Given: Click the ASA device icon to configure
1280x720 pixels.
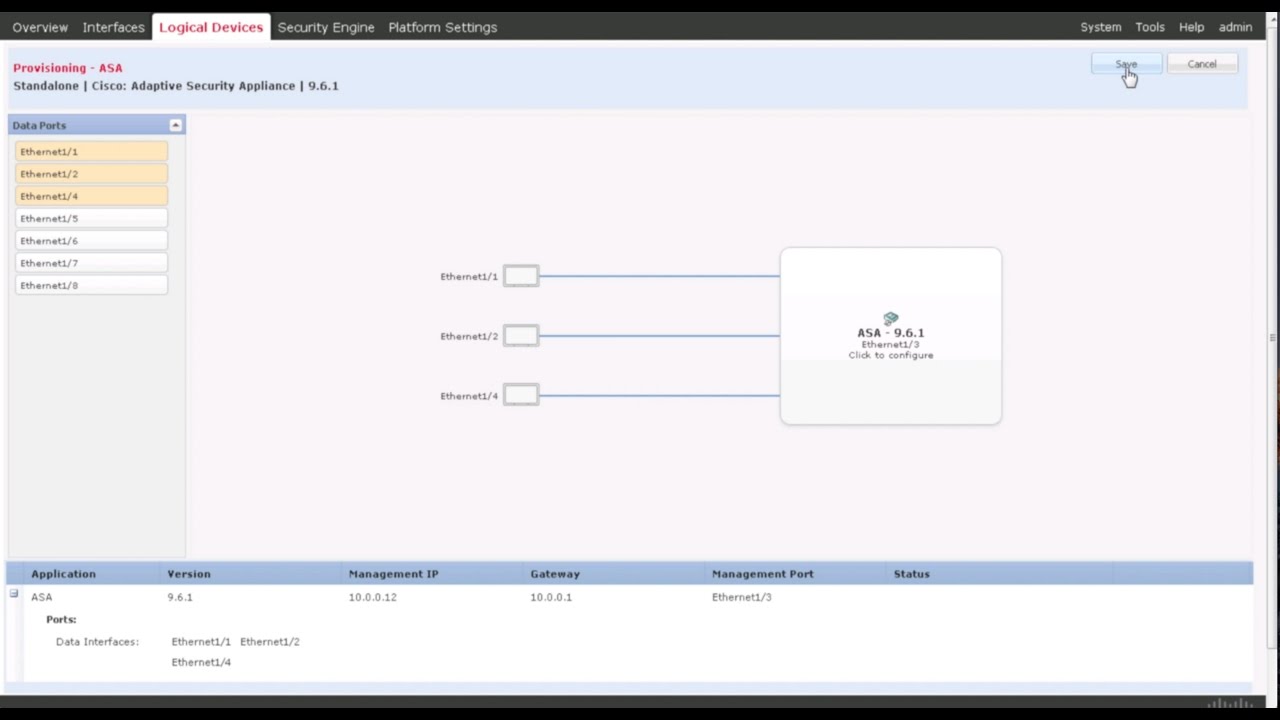Looking at the screenshot, I should pyautogui.click(x=891, y=319).
